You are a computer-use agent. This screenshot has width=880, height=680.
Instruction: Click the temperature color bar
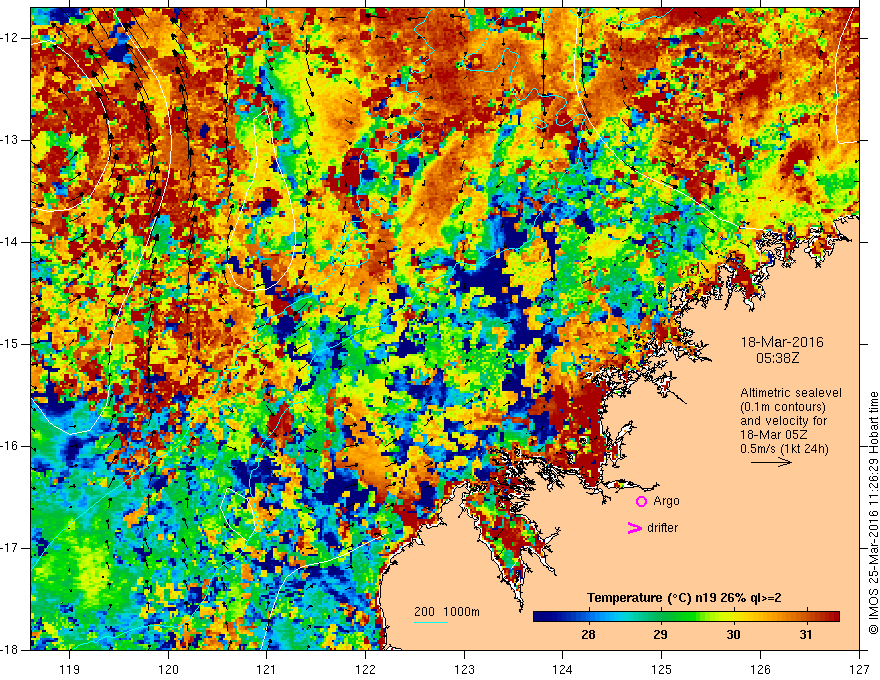pyautogui.click(x=686, y=617)
